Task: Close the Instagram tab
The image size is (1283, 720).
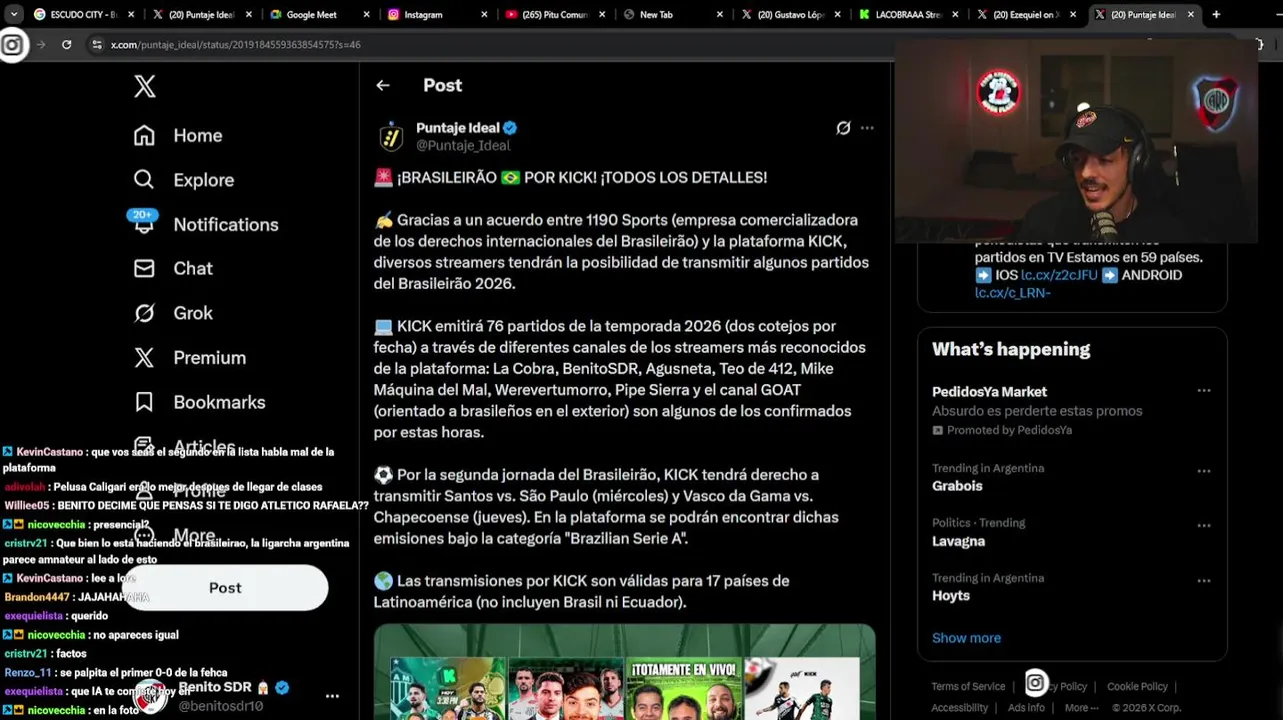Action: tap(484, 15)
